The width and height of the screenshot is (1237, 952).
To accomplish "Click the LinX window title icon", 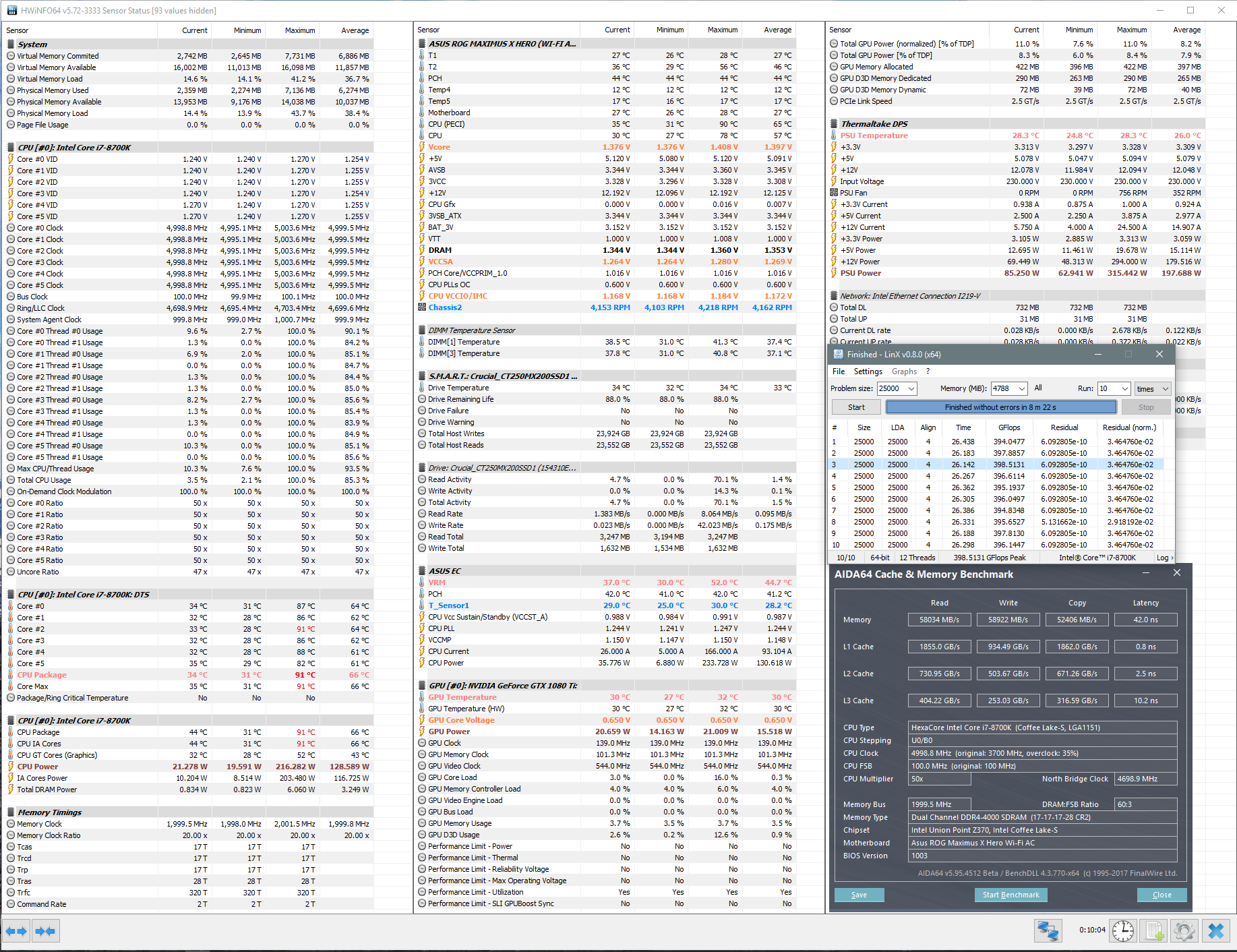I will click(x=838, y=355).
